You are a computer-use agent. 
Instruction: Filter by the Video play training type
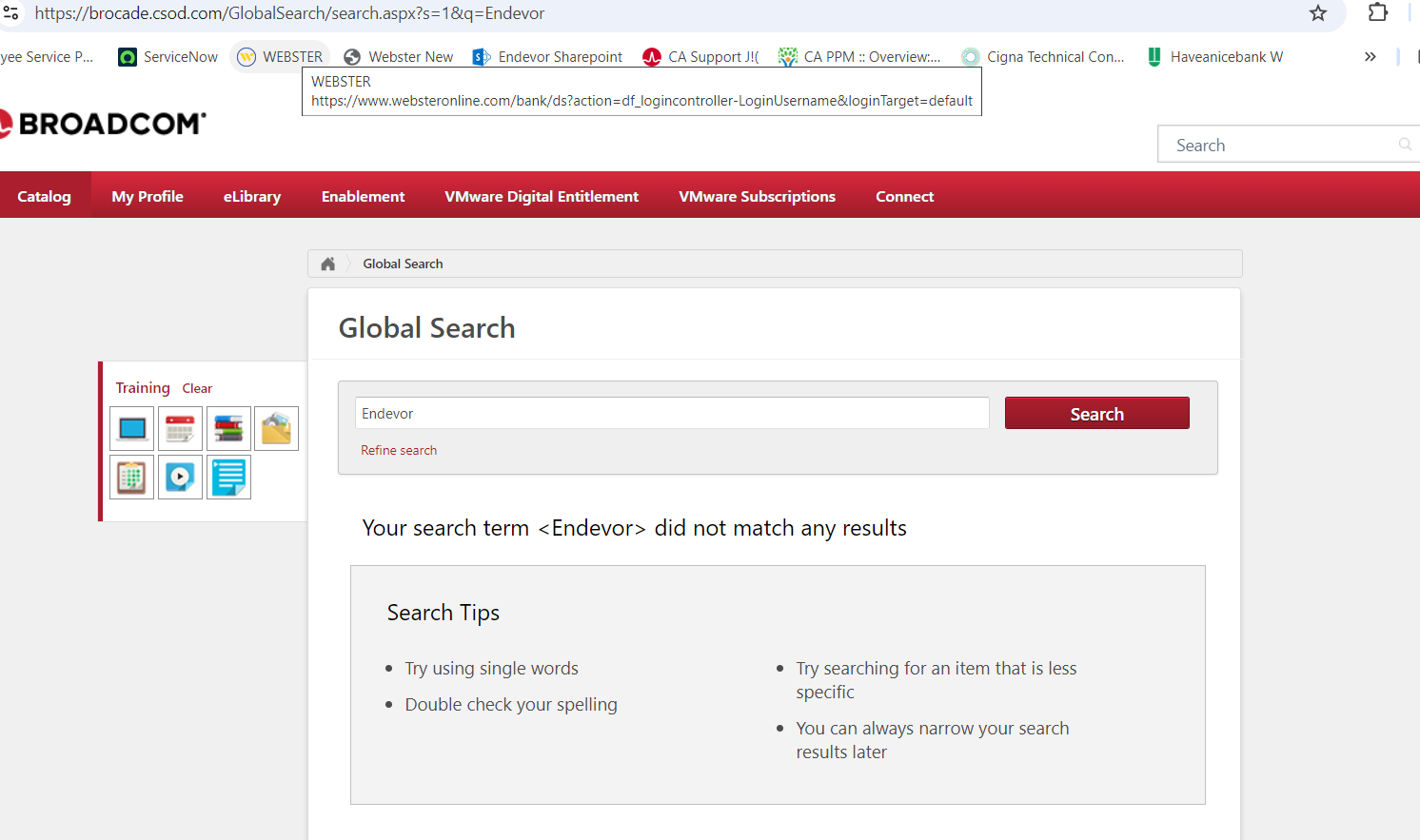[180, 477]
